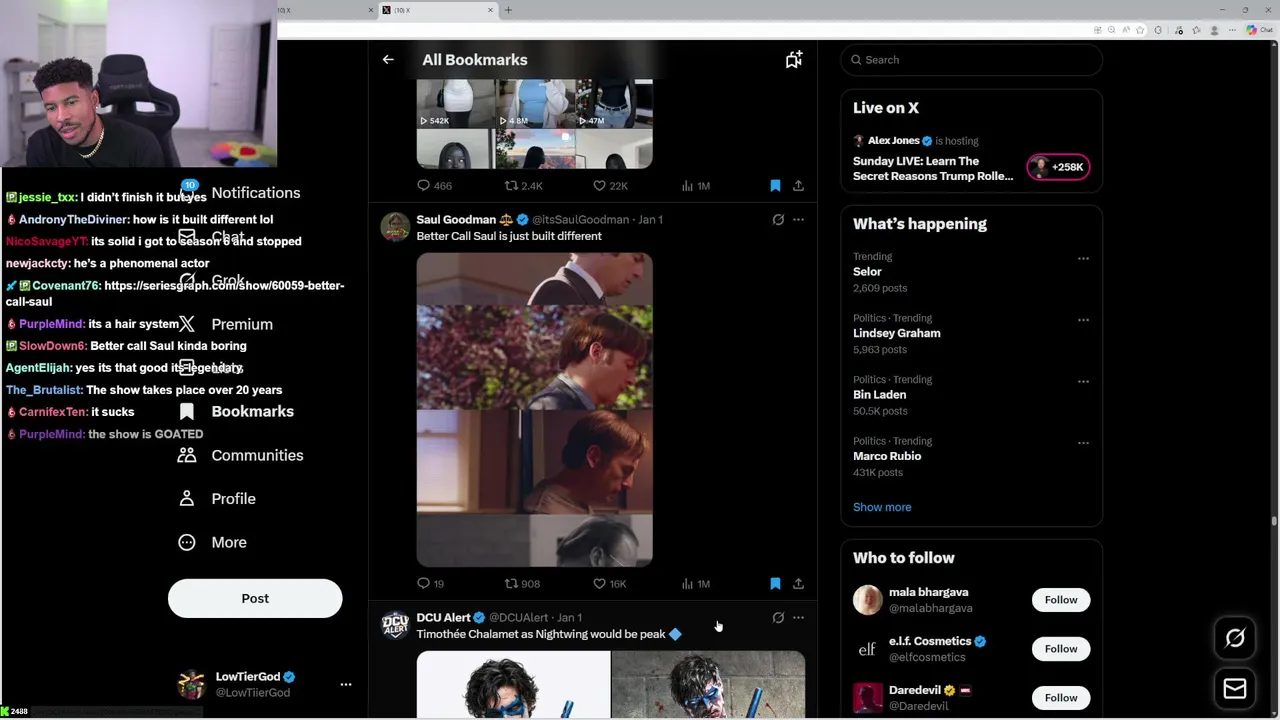Open LowTierGod account avatar
Image resolution: width=1280 pixels, height=720 pixels.
tap(191, 685)
